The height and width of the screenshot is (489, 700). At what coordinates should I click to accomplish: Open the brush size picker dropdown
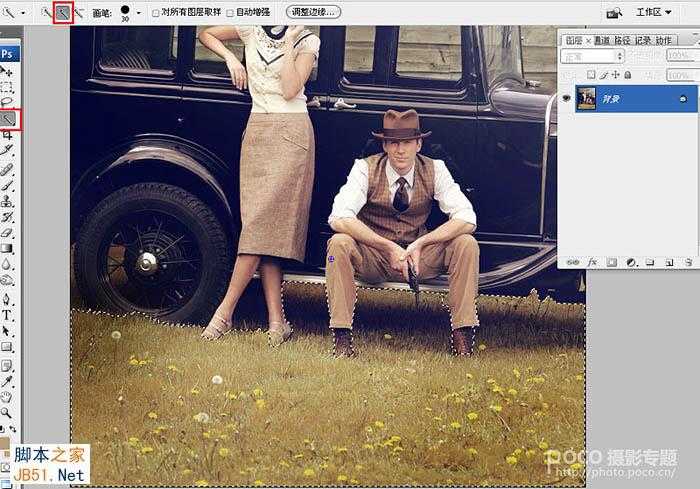(139, 13)
